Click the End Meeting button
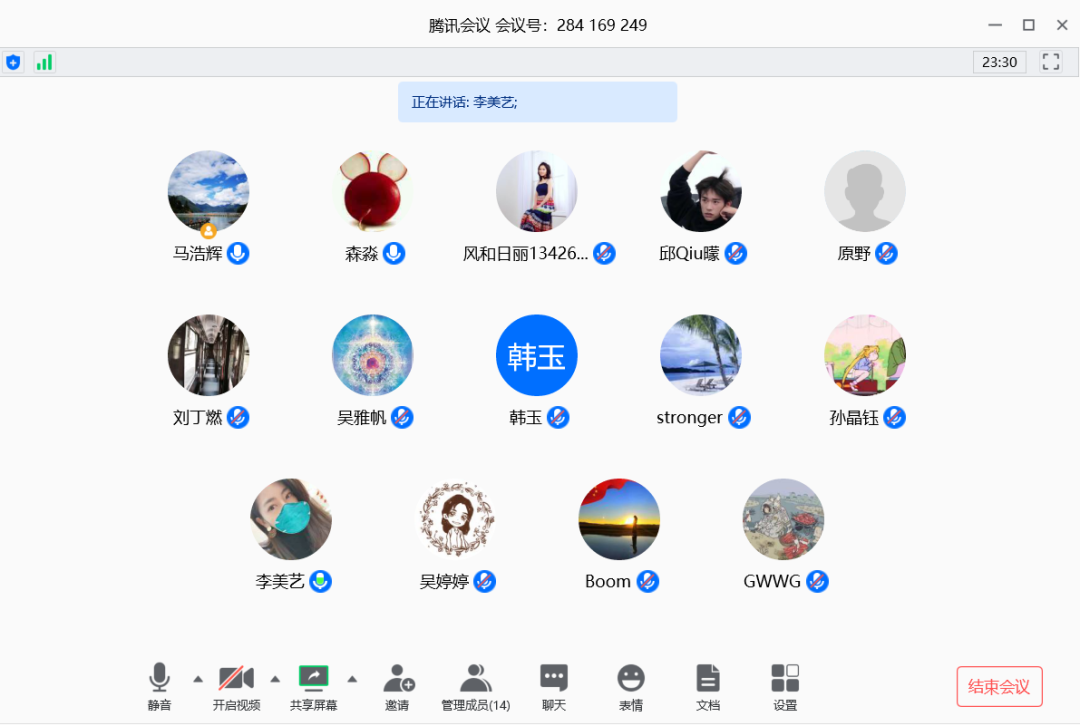 999,687
